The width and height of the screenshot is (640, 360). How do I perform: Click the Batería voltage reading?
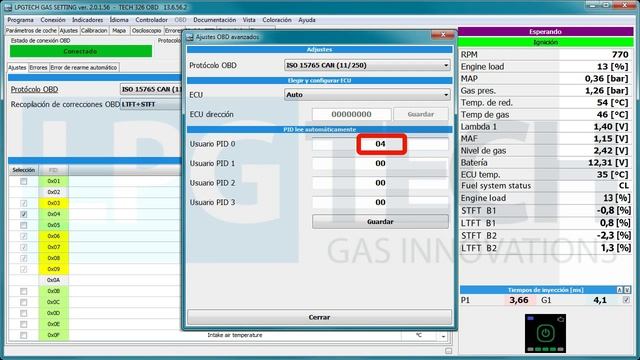(608, 163)
